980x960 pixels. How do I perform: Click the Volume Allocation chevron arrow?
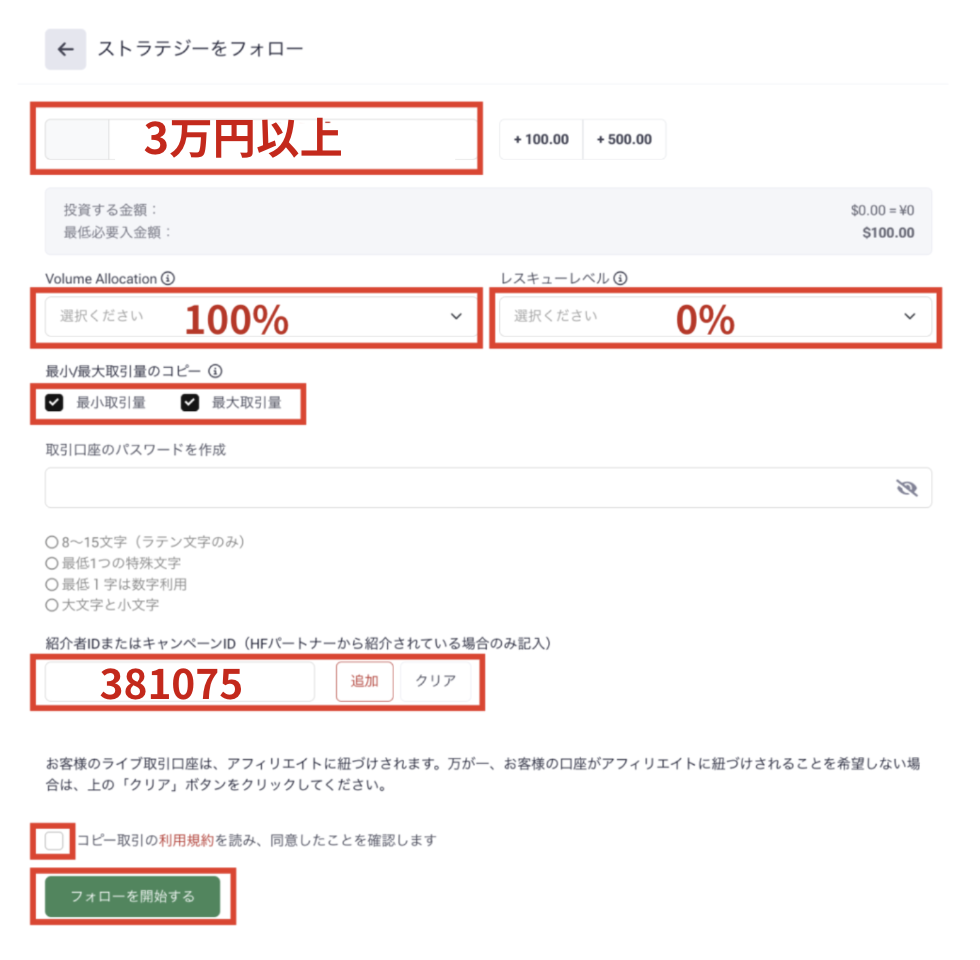pos(456,316)
